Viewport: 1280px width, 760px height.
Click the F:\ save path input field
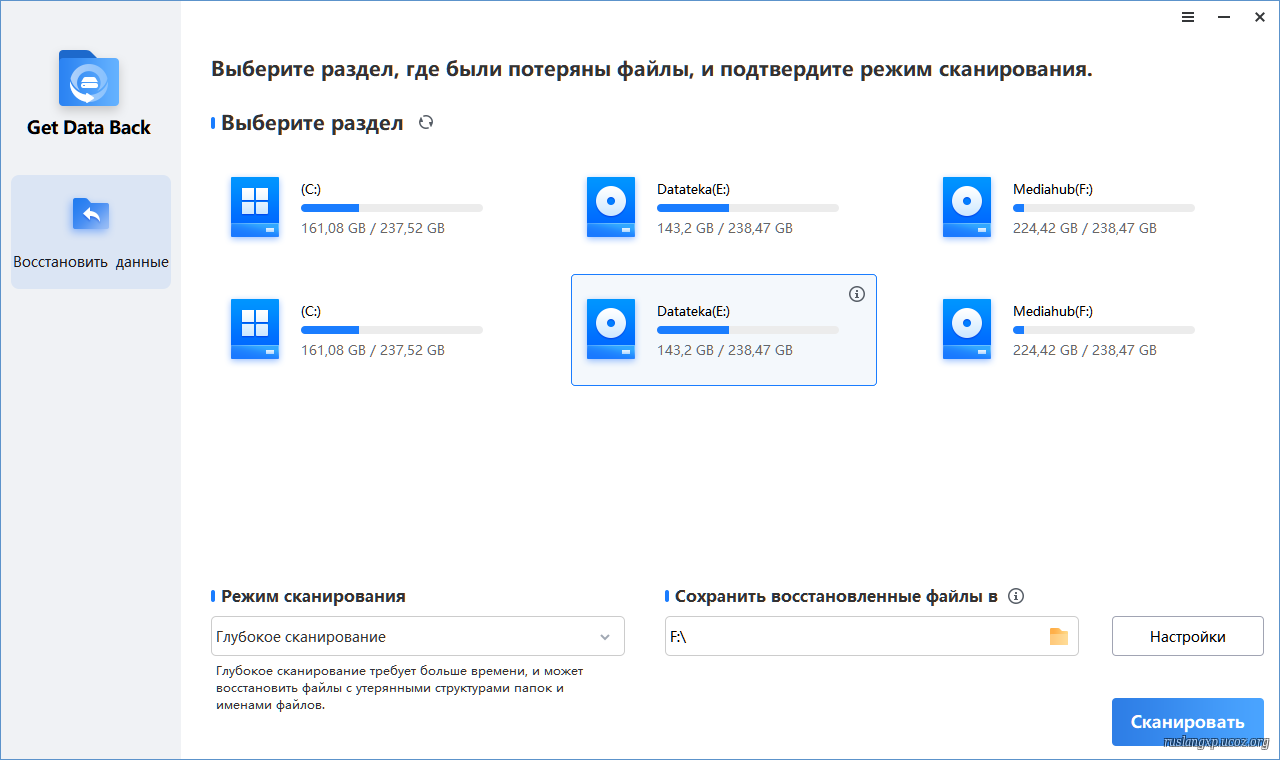pos(850,637)
